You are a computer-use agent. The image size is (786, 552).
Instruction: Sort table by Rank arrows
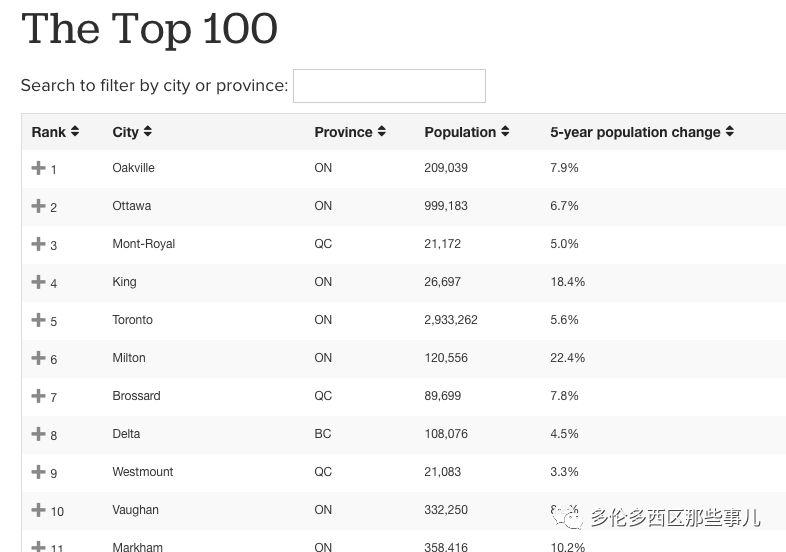pyautogui.click(x=75, y=131)
